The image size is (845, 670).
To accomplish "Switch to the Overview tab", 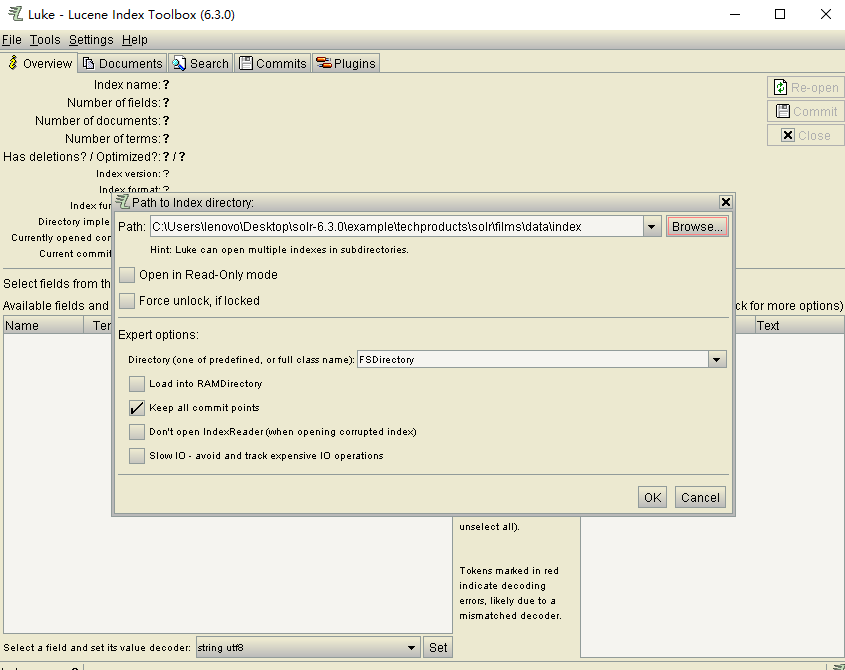I will point(40,63).
